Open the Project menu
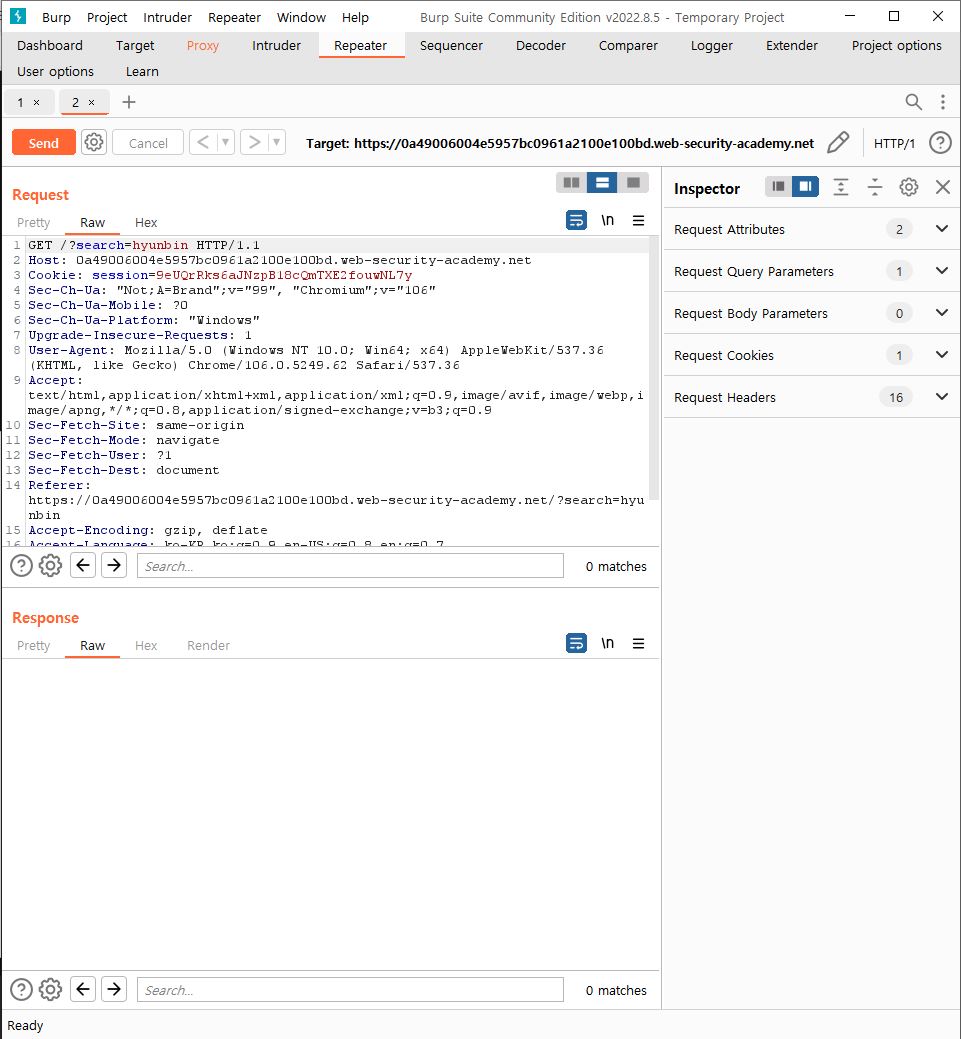The width and height of the screenshot is (961, 1039). click(107, 17)
